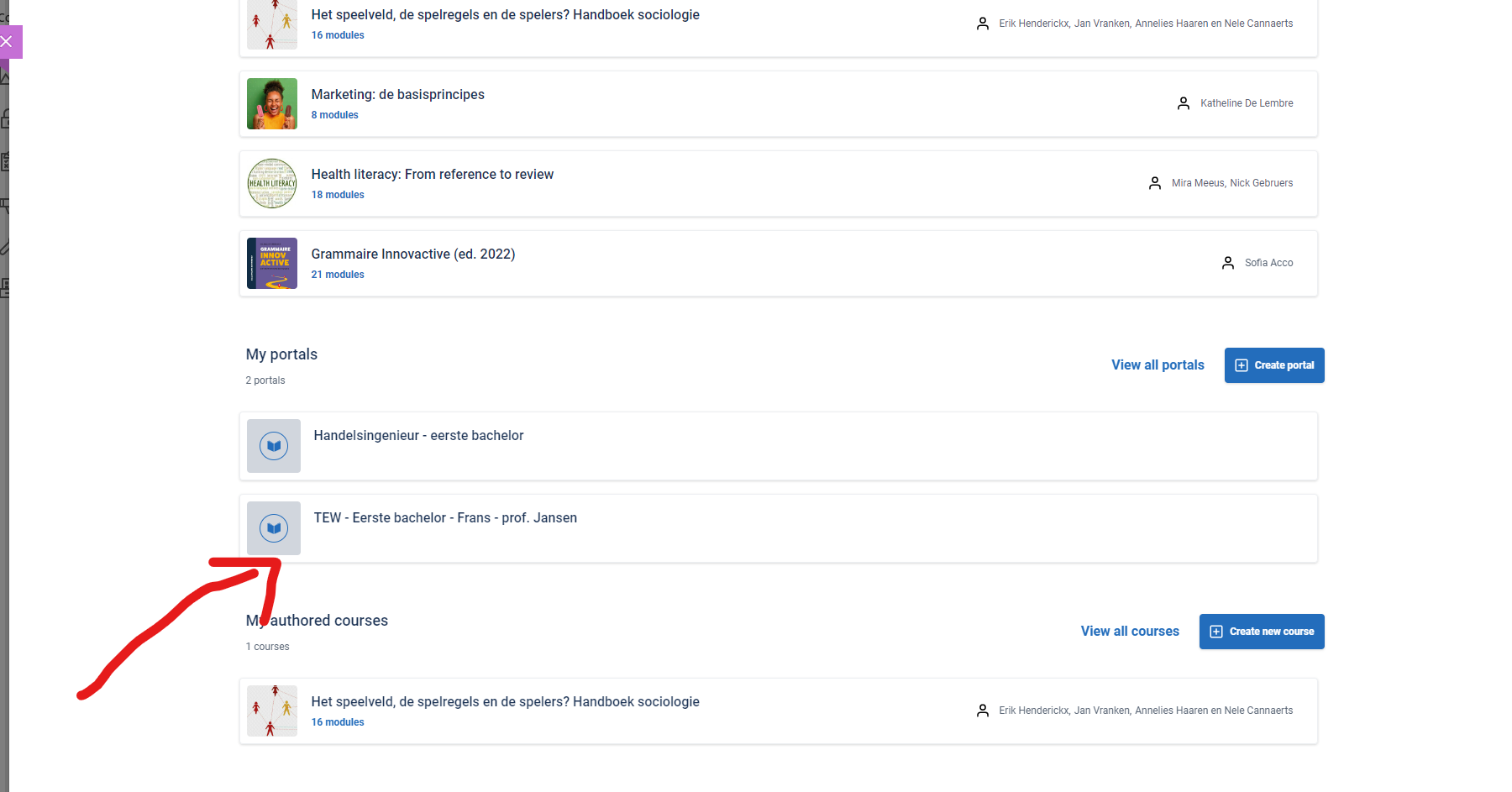Open Health literacy course thumbnail
1512x792 pixels.
click(x=272, y=183)
